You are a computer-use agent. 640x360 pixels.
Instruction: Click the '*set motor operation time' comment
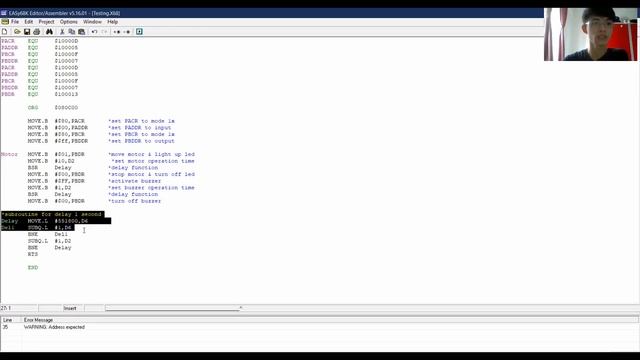[153, 161]
